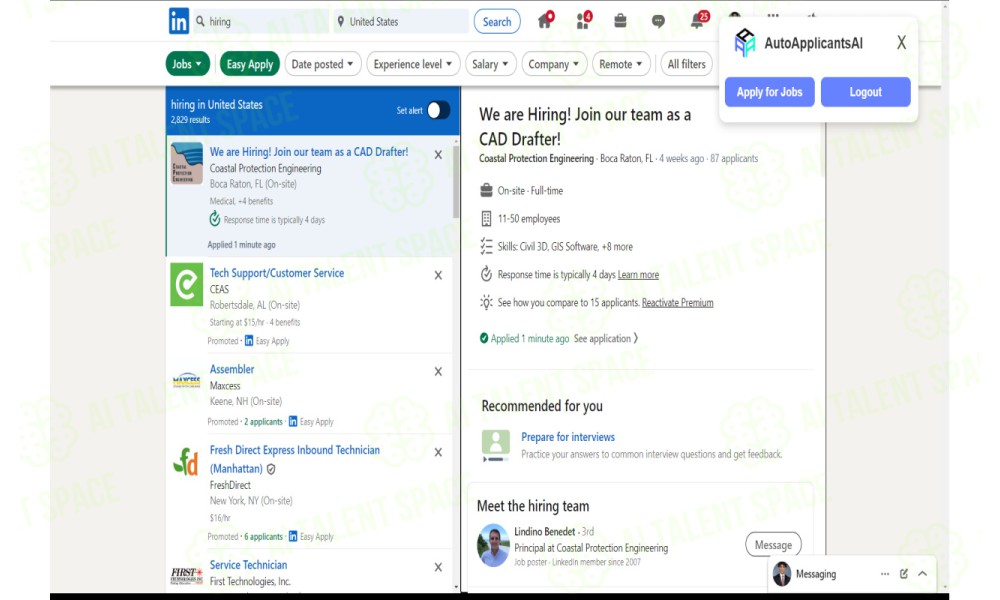The height and width of the screenshot is (600, 1000).
Task: Message Lindino Benedet
Action: 773,545
